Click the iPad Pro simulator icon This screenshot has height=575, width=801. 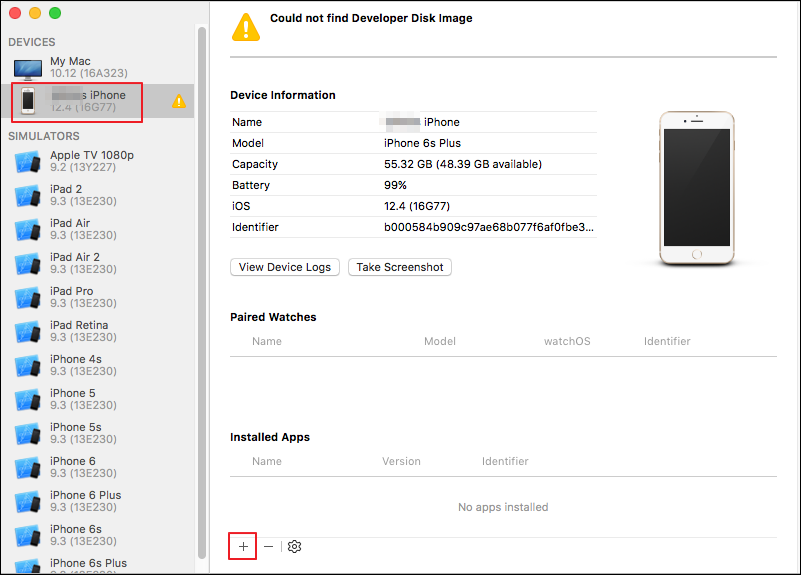[28, 297]
